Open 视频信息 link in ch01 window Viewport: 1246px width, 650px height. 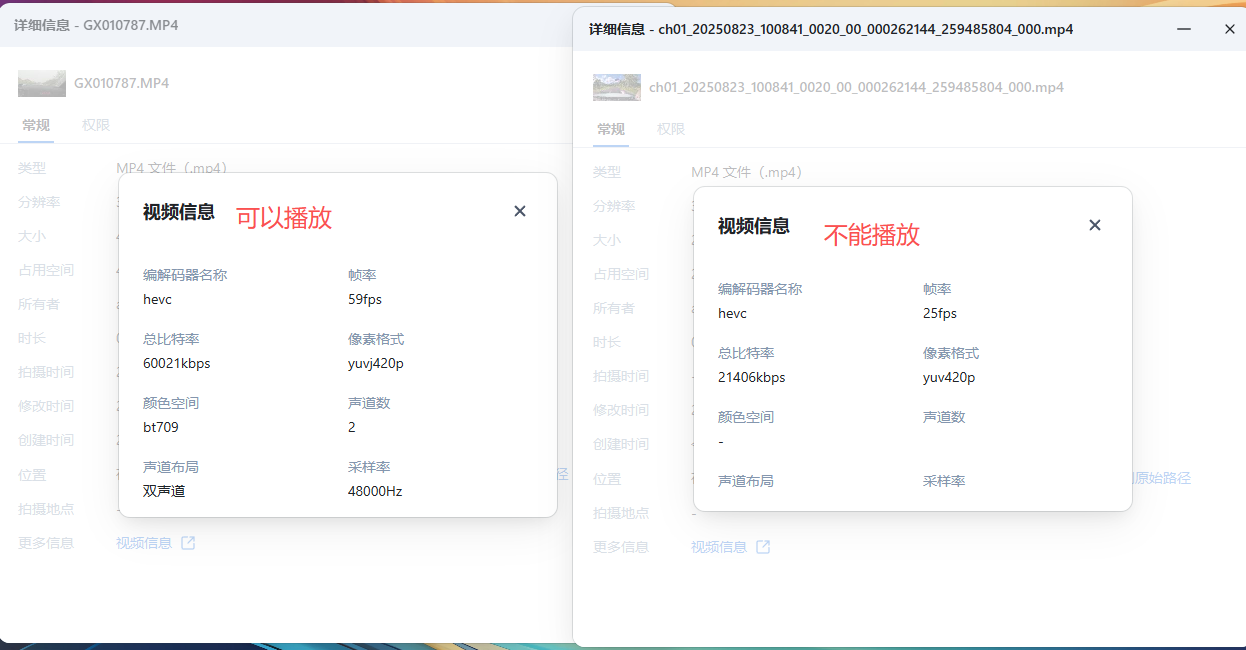[719, 547]
